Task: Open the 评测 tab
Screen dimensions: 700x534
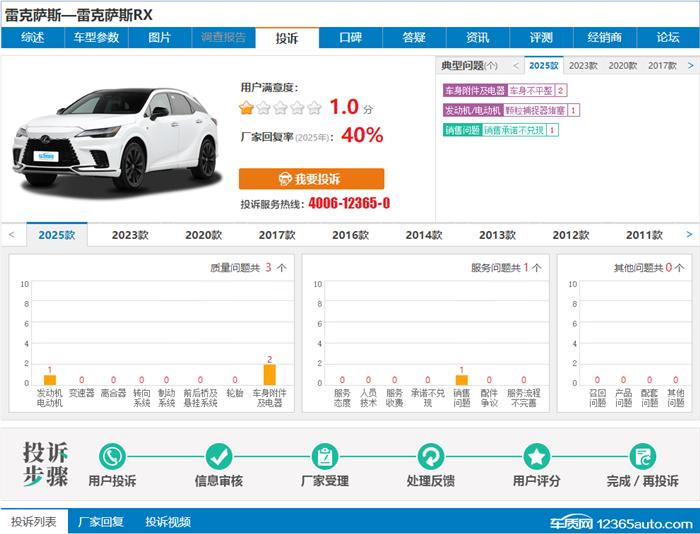Action: coord(541,38)
